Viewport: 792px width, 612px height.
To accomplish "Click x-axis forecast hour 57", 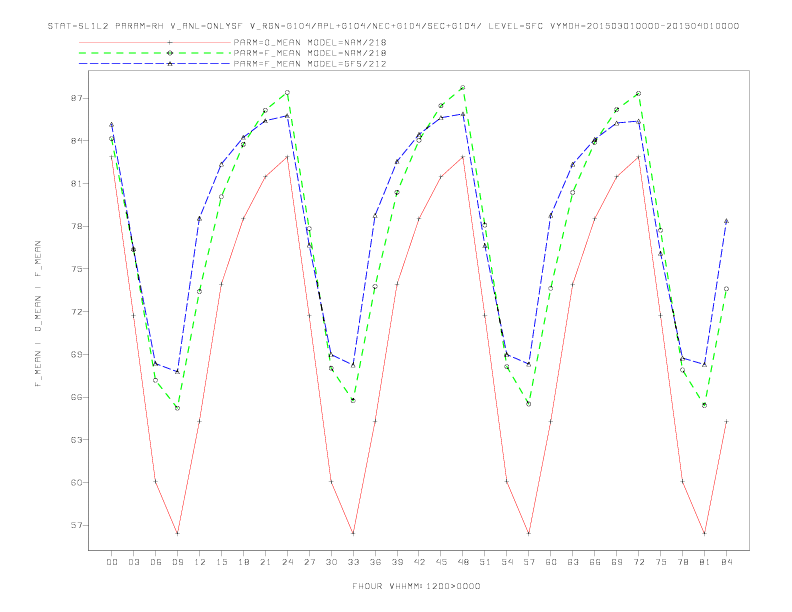I will pyautogui.click(x=529, y=562).
